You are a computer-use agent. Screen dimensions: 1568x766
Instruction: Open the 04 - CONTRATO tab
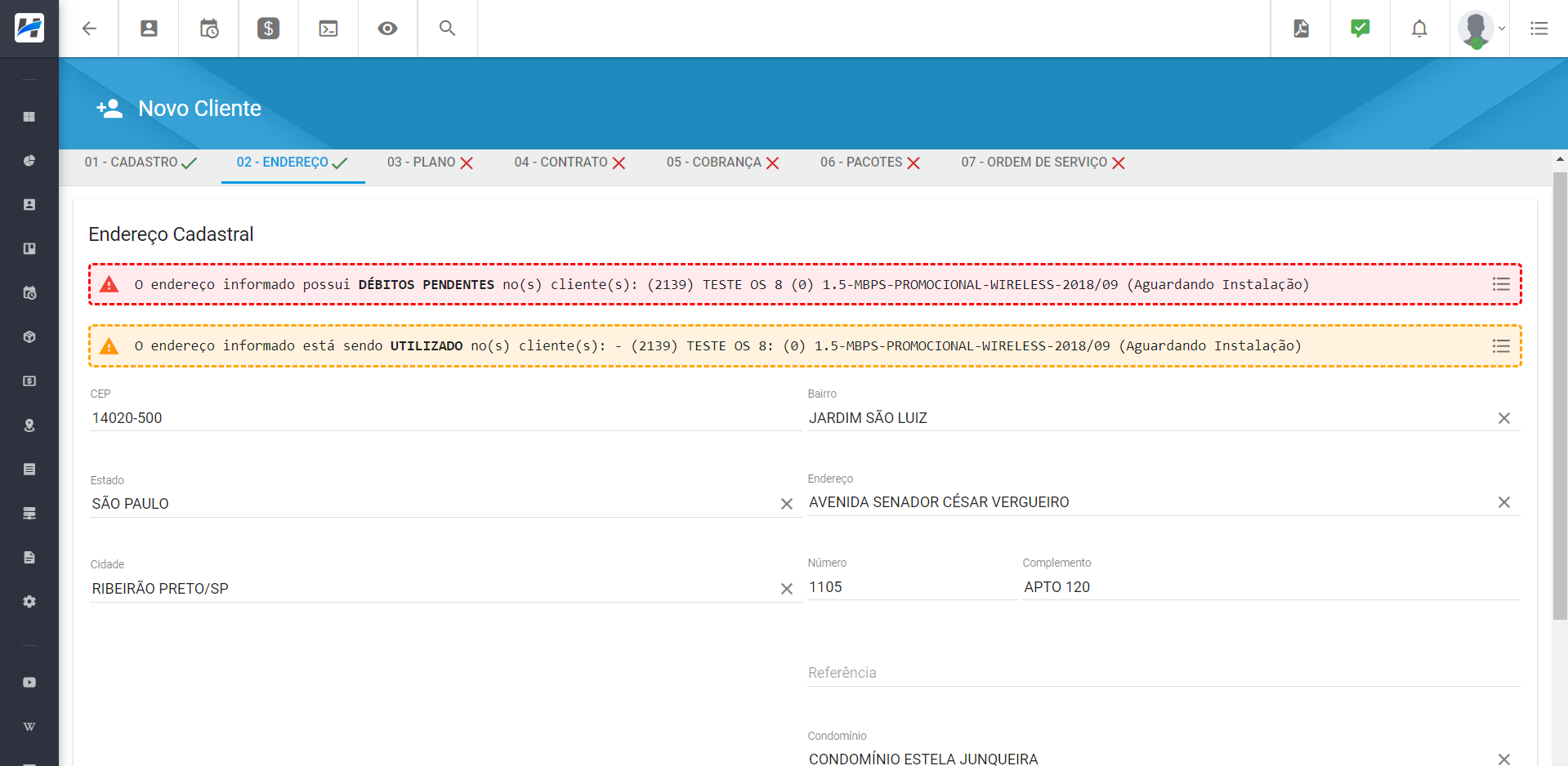[x=570, y=163]
